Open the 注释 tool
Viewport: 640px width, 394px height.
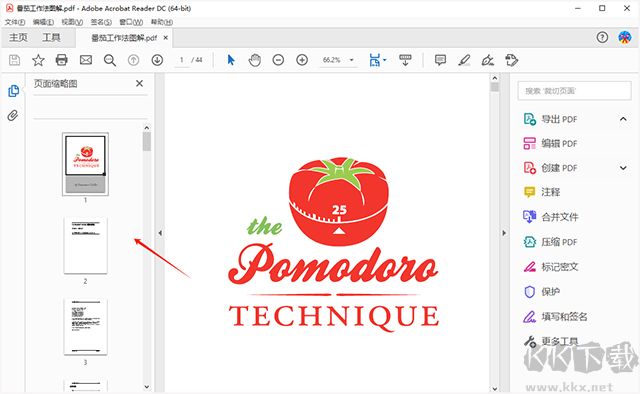(550, 192)
